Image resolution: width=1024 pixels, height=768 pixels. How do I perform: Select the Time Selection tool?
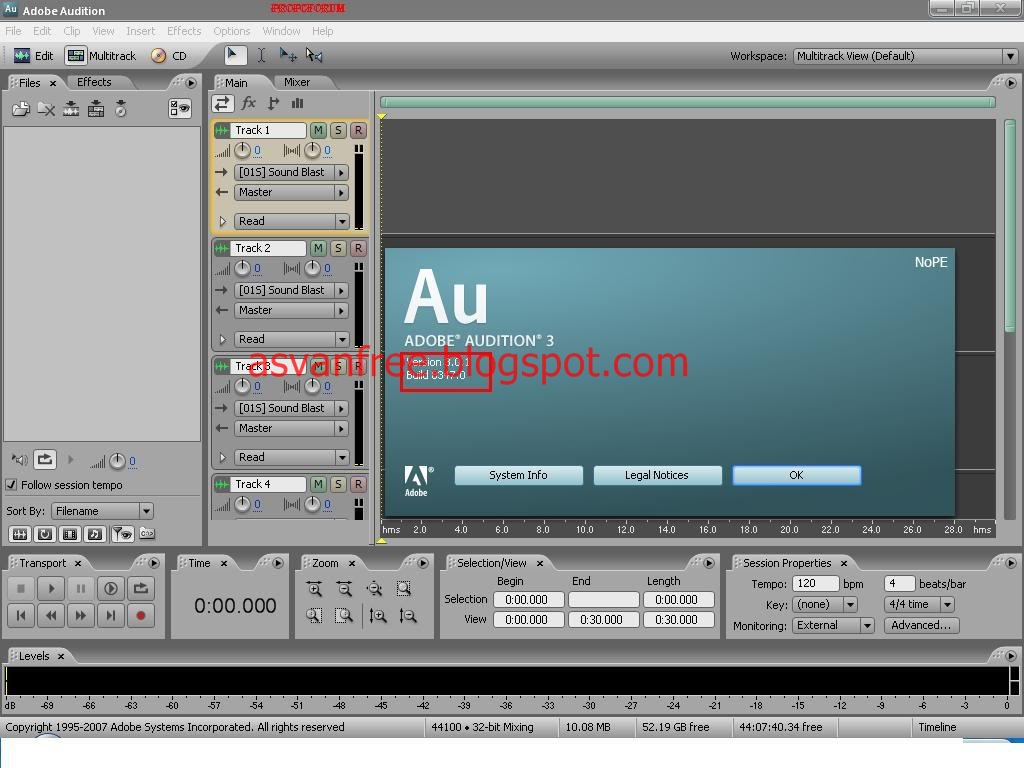tap(261, 55)
